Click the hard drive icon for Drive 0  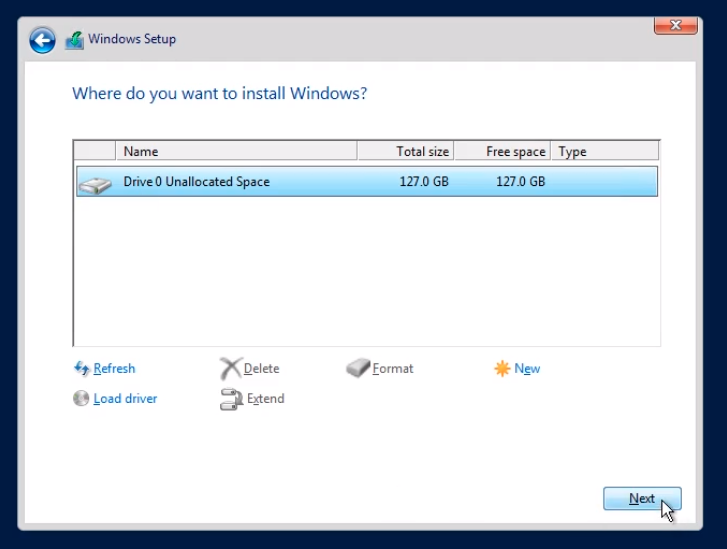tap(95, 185)
